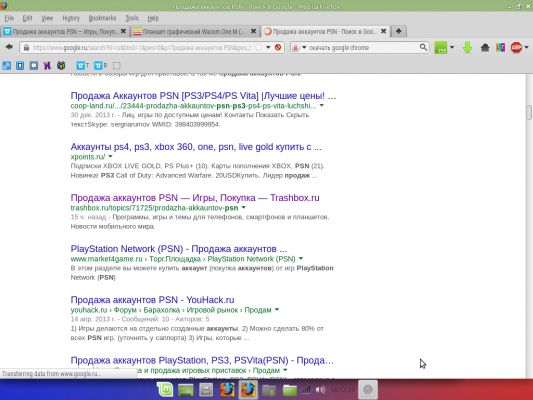Click the network signal bars tray icon
This screenshot has height=400, width=533.
(306, 390)
